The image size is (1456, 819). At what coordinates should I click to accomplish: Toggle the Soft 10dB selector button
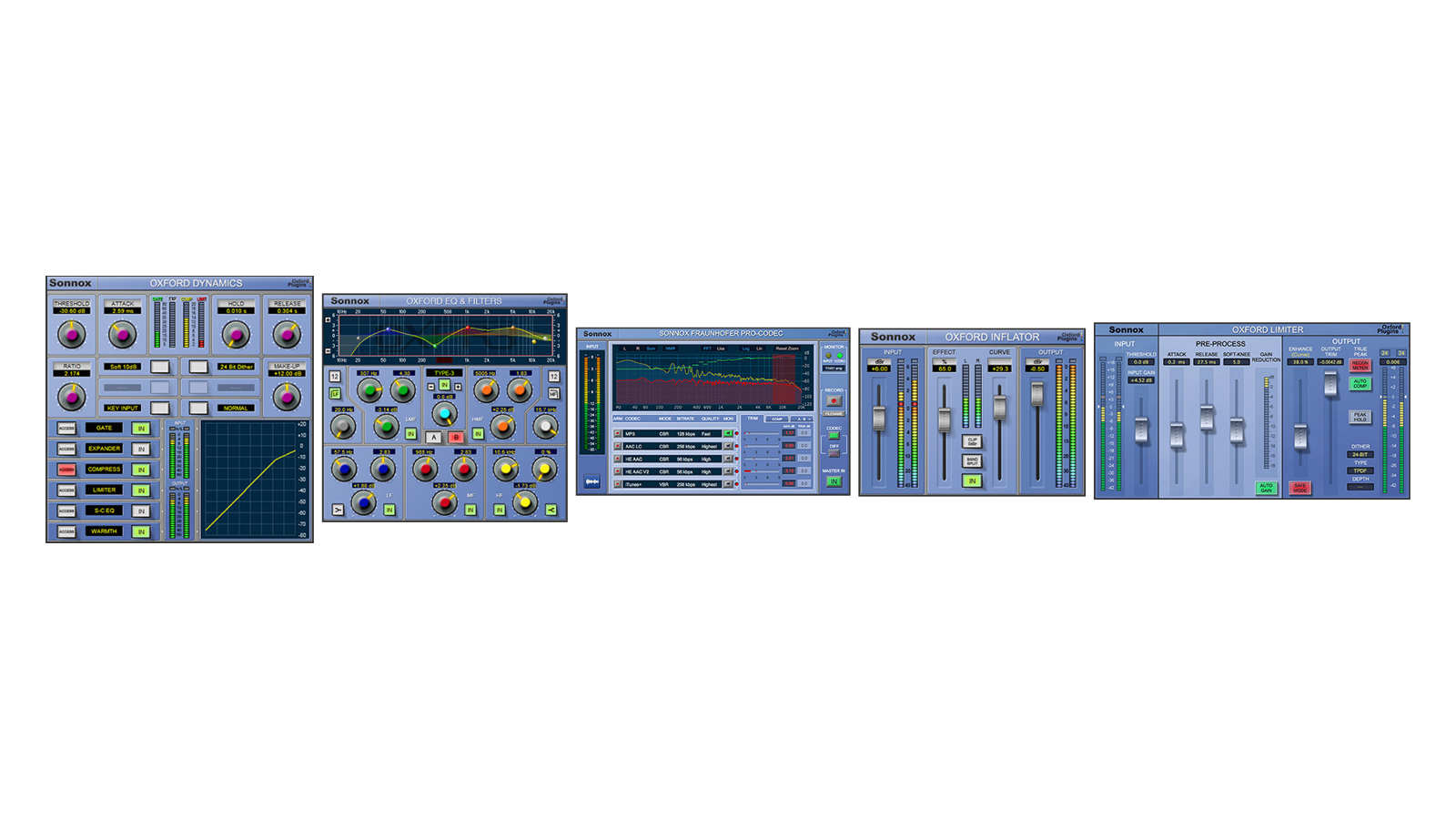160,367
